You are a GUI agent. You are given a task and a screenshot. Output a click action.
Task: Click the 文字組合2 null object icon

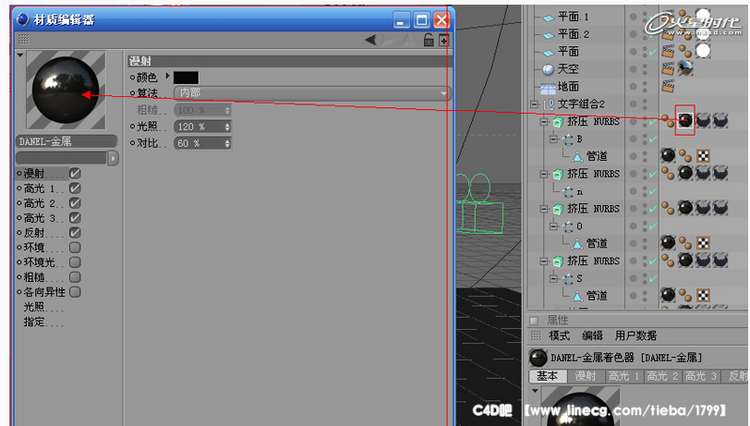549,105
